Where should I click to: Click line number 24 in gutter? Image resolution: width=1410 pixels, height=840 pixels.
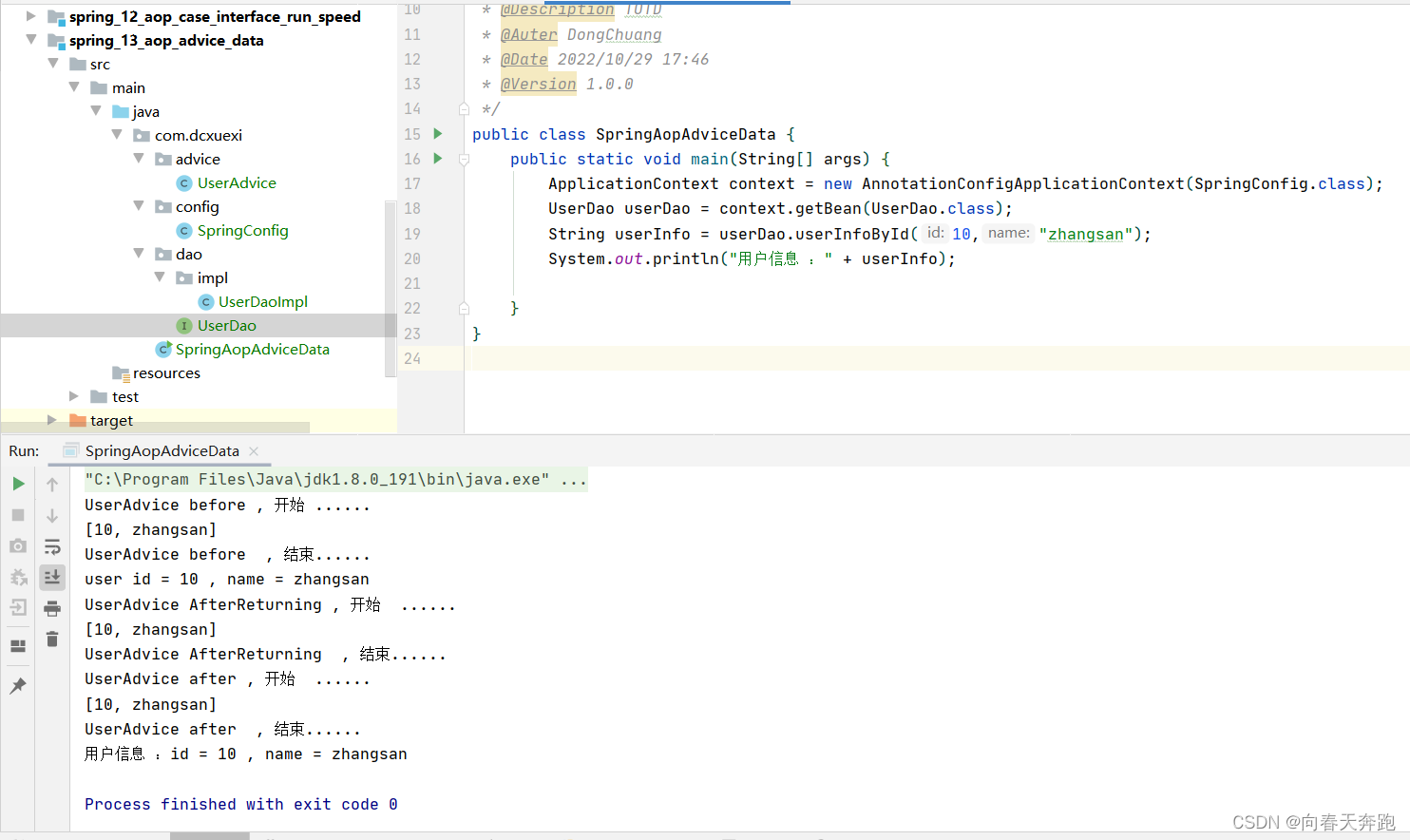coord(412,358)
